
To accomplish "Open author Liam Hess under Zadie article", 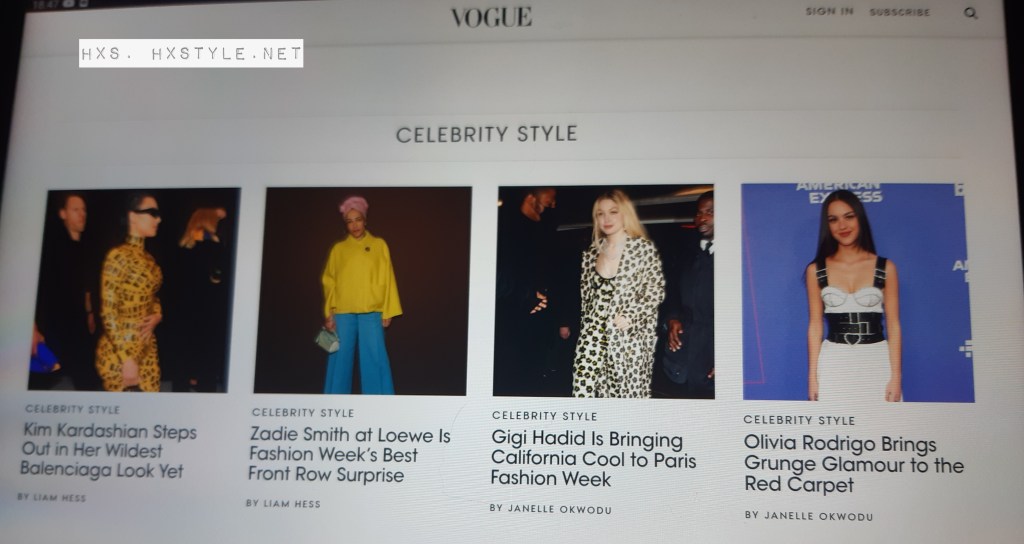I will 283,504.
